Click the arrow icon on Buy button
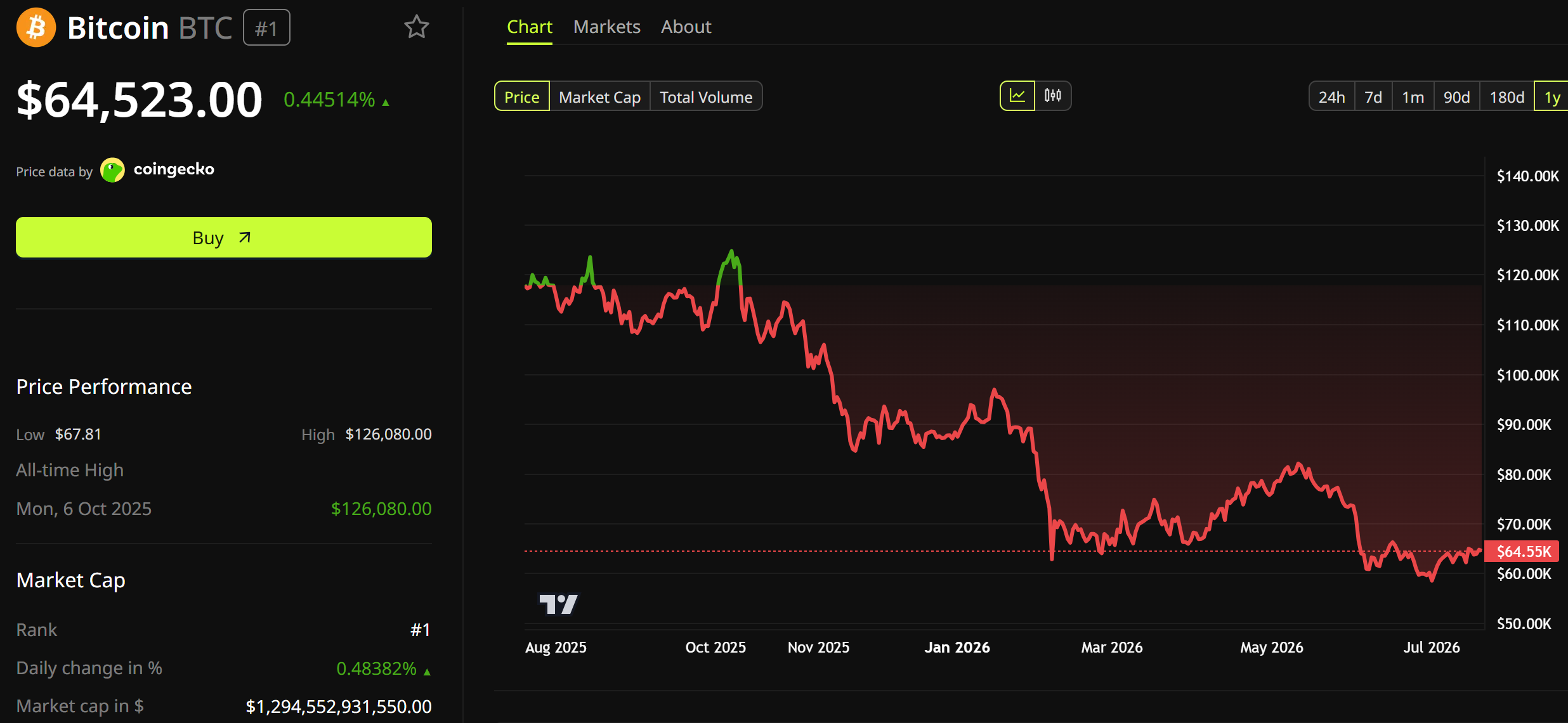Screen dimensions: 1568x723 coord(244,237)
